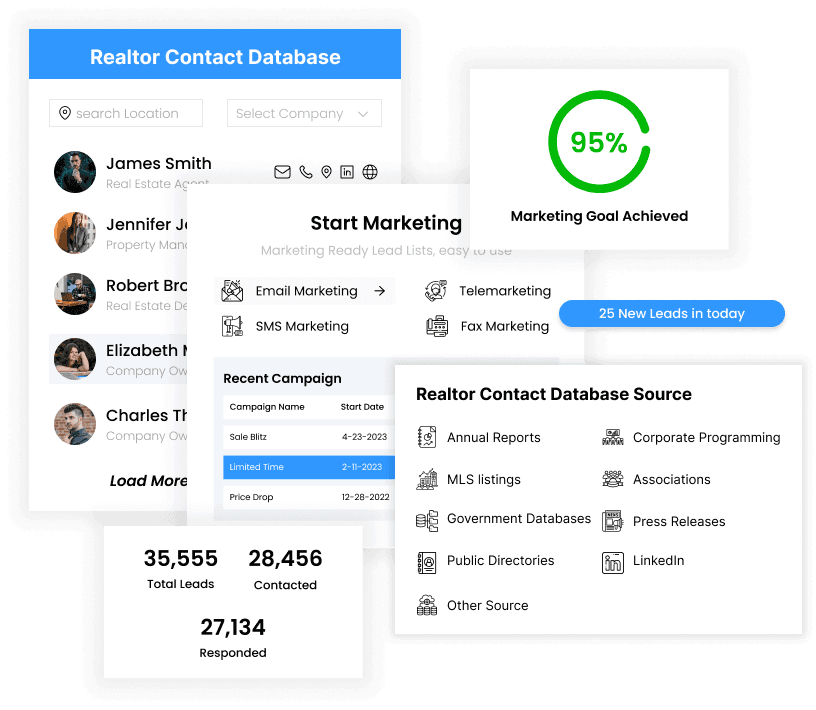Screen dimensions: 816x710
Task: Open Jennifer's profile photo thumbnail
Action: 75,233
